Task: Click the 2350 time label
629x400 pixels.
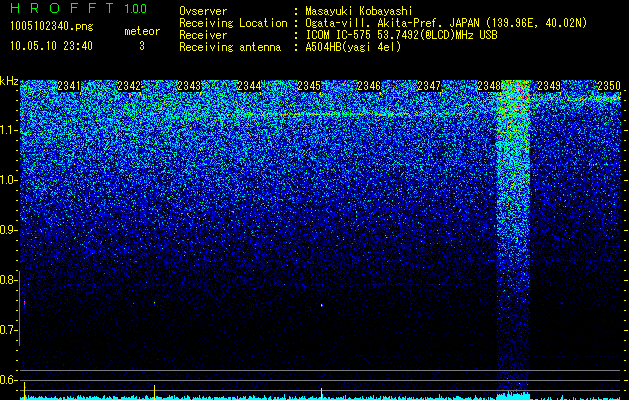Action: (x=609, y=86)
